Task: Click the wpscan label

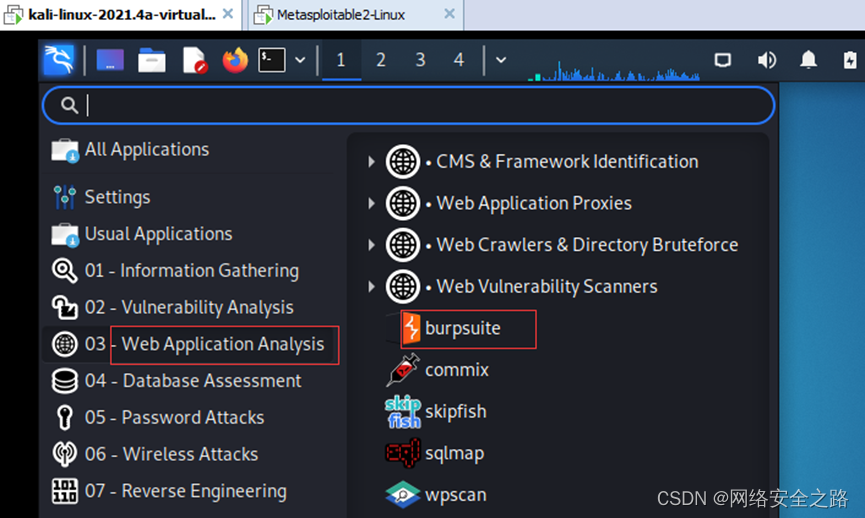Action: pyautogui.click(x=456, y=495)
